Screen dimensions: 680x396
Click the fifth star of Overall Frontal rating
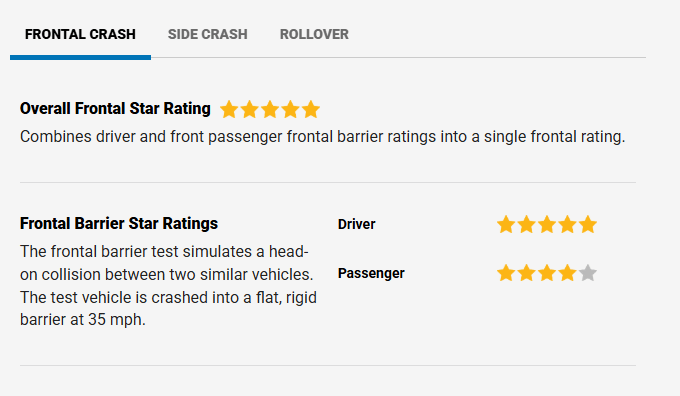pos(311,109)
